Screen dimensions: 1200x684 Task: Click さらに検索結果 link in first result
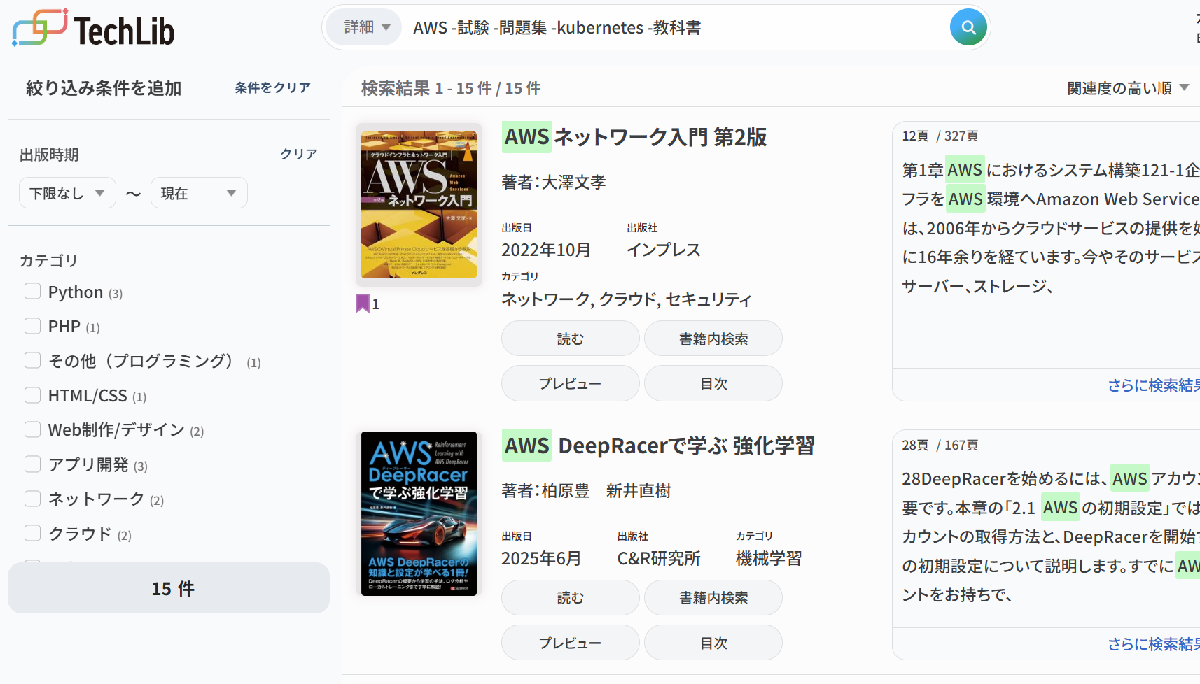point(1153,385)
